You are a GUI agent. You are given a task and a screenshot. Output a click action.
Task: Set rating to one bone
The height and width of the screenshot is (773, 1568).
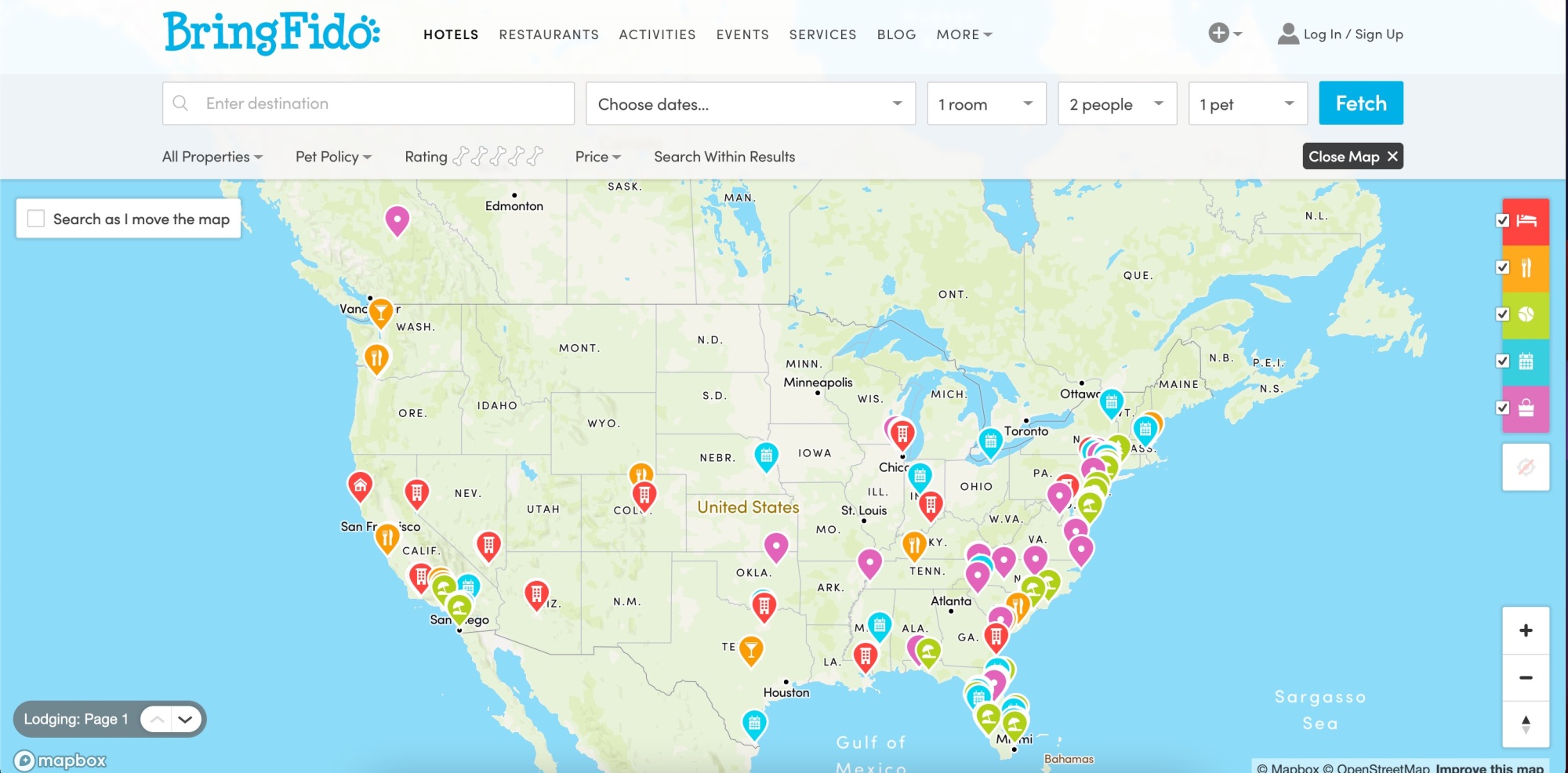tap(461, 156)
